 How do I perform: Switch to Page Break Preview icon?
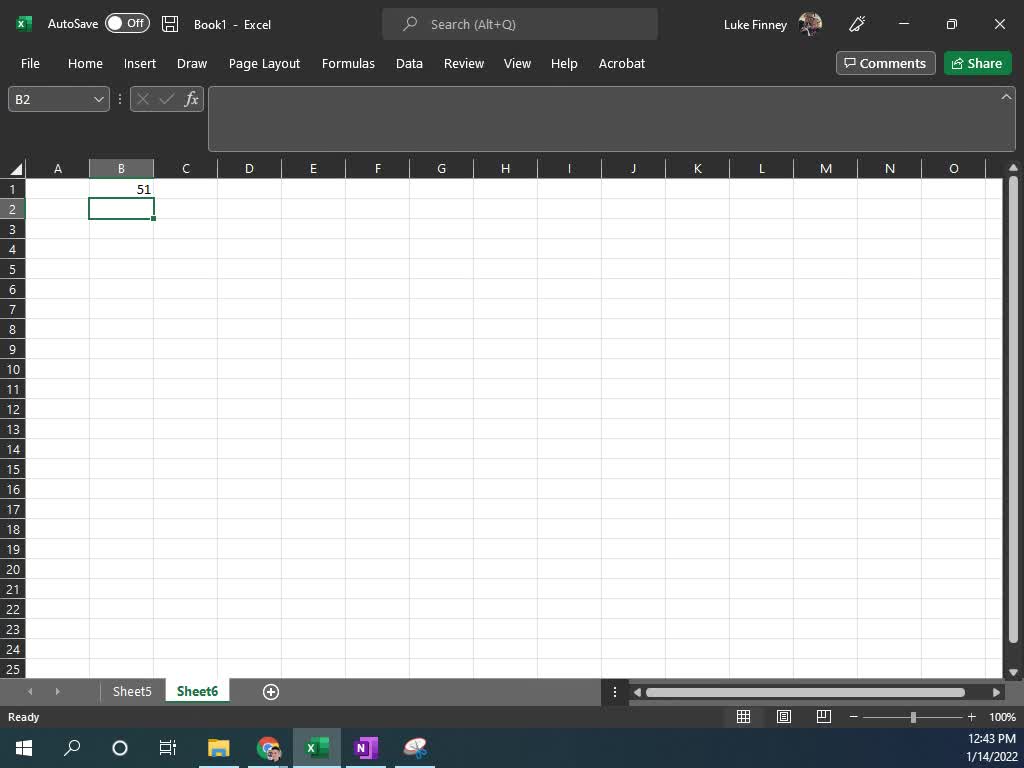tap(824, 717)
